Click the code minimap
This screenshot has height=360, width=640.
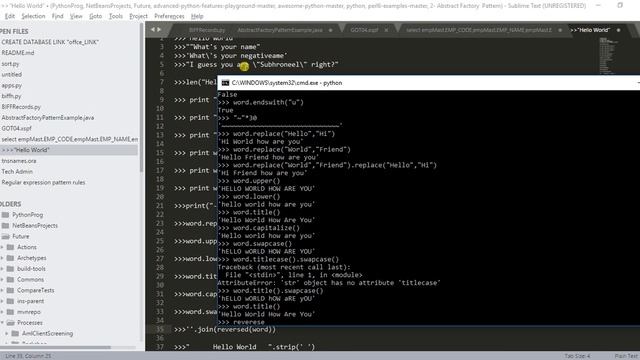tap(609, 56)
